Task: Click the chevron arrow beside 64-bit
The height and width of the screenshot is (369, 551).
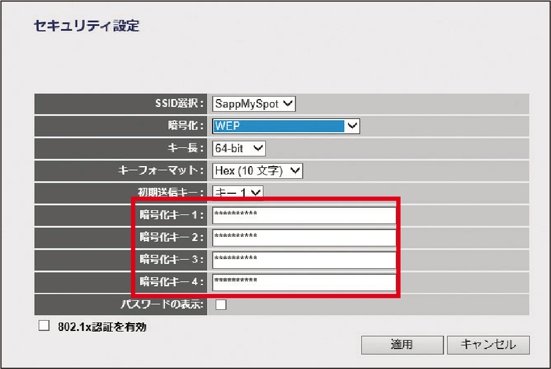Action: point(258,148)
